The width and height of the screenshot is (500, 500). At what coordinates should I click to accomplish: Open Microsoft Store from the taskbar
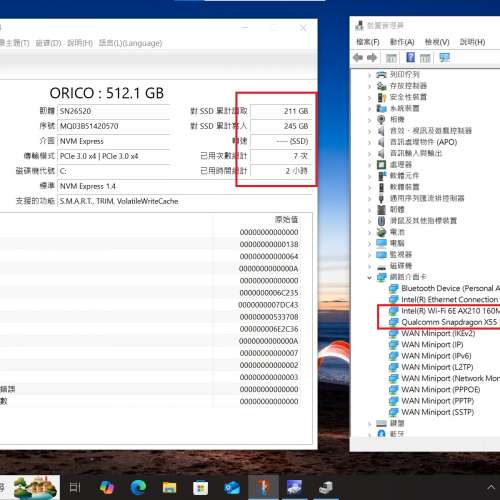click(x=200, y=488)
